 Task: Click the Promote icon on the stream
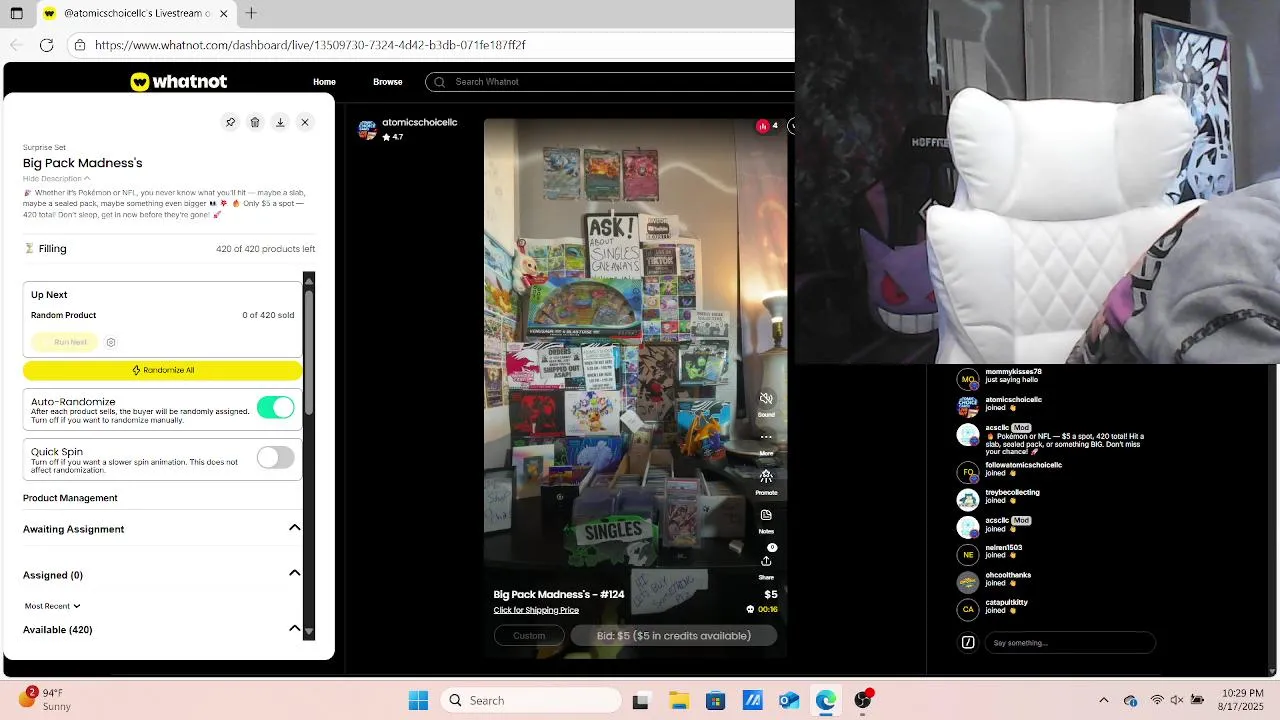click(x=766, y=476)
